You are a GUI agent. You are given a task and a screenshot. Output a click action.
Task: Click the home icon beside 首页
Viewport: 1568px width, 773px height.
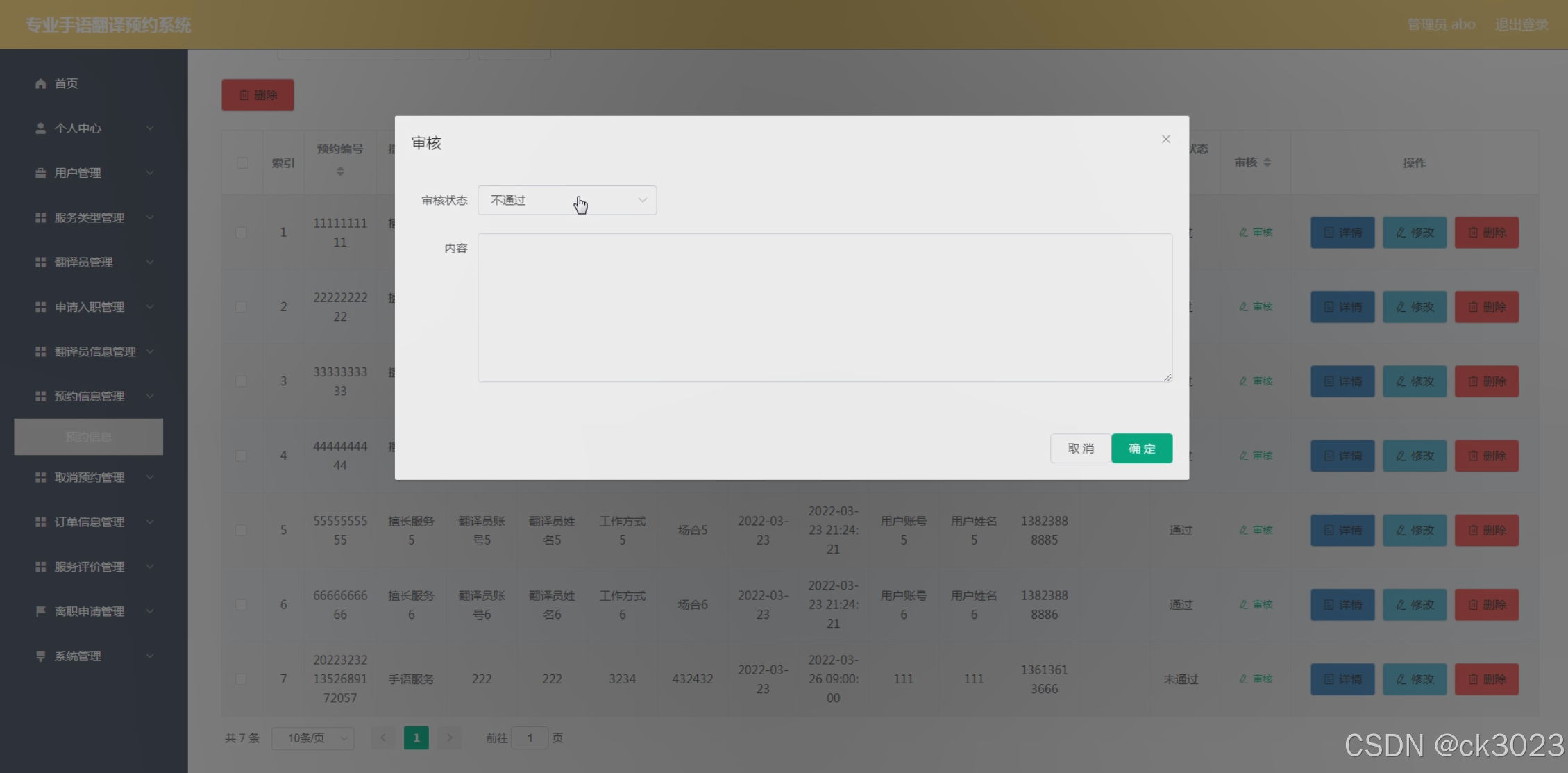pyautogui.click(x=40, y=83)
